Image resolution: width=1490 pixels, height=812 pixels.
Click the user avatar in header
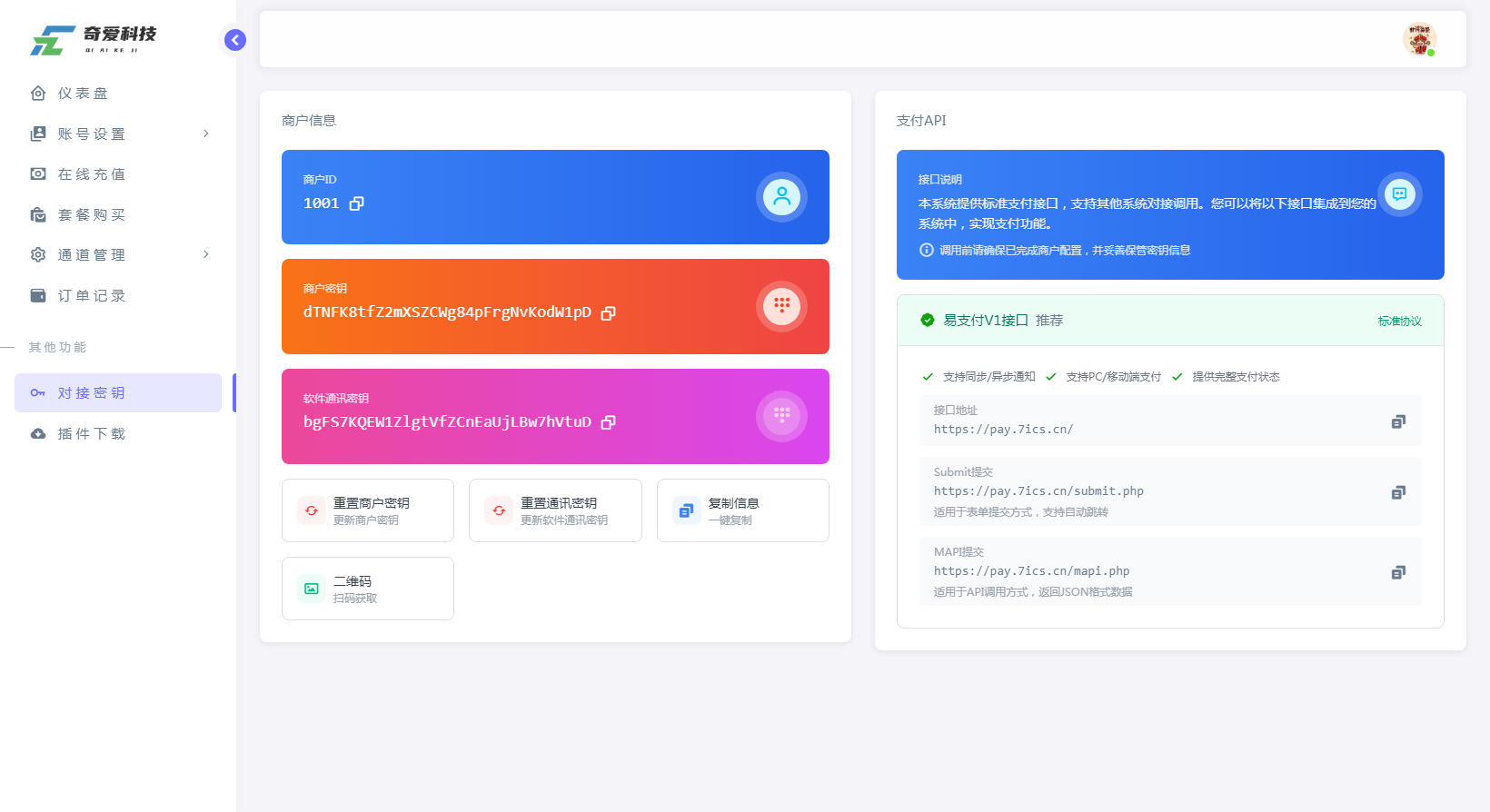click(x=1418, y=39)
